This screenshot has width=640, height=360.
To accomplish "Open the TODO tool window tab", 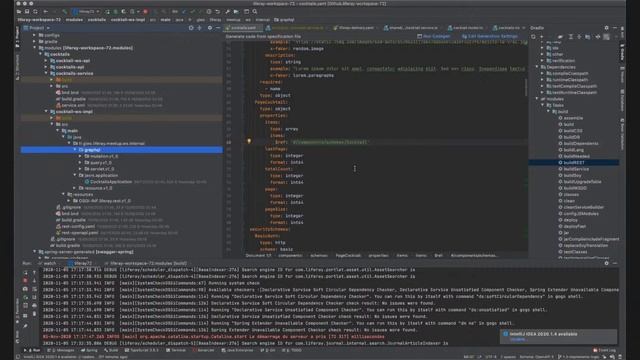I will click(291, 350).
